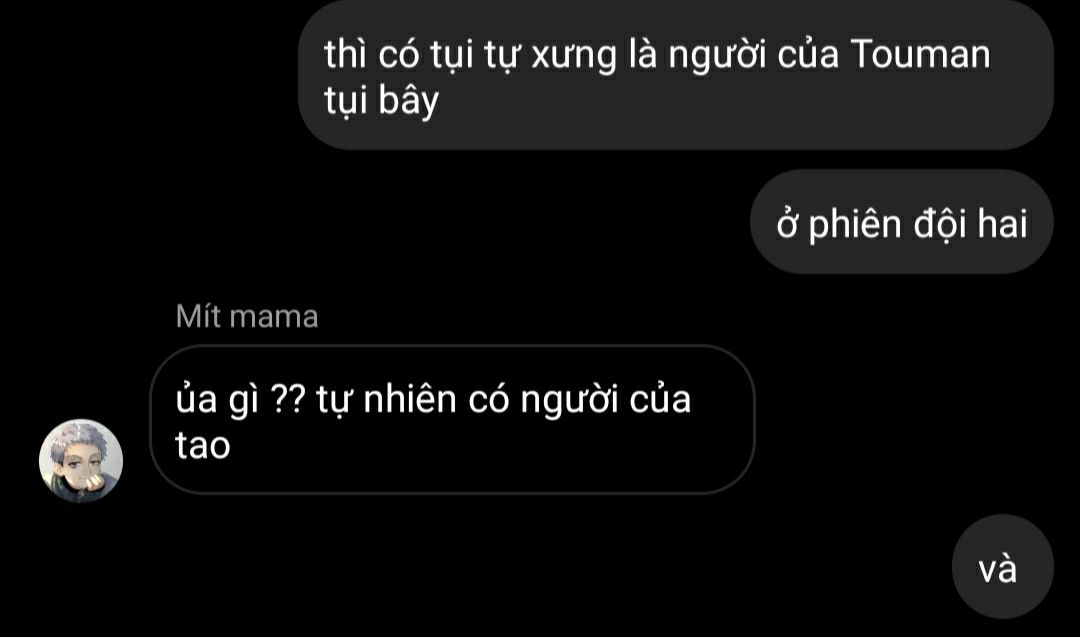
Task: Select the "ở phiên đội hai" message bubble
Action: 902,222
